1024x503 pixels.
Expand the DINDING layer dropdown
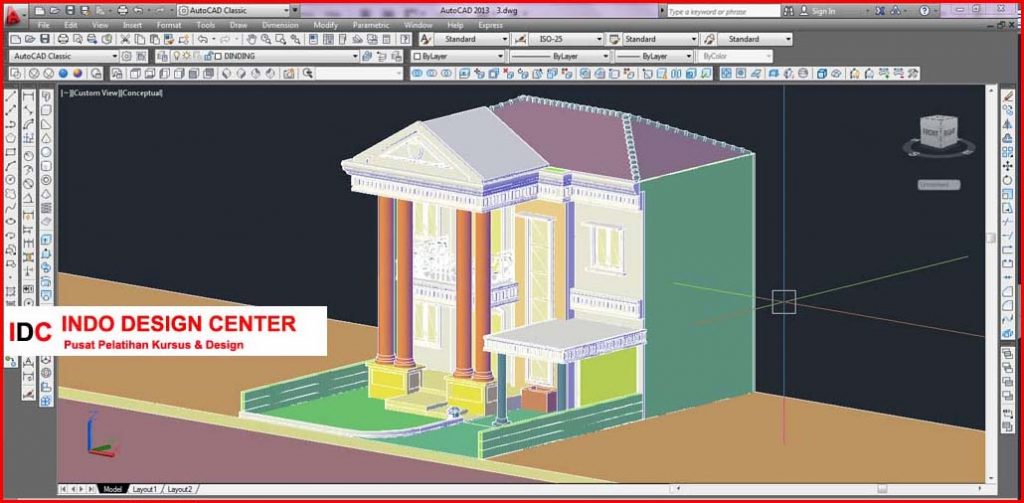(355, 56)
